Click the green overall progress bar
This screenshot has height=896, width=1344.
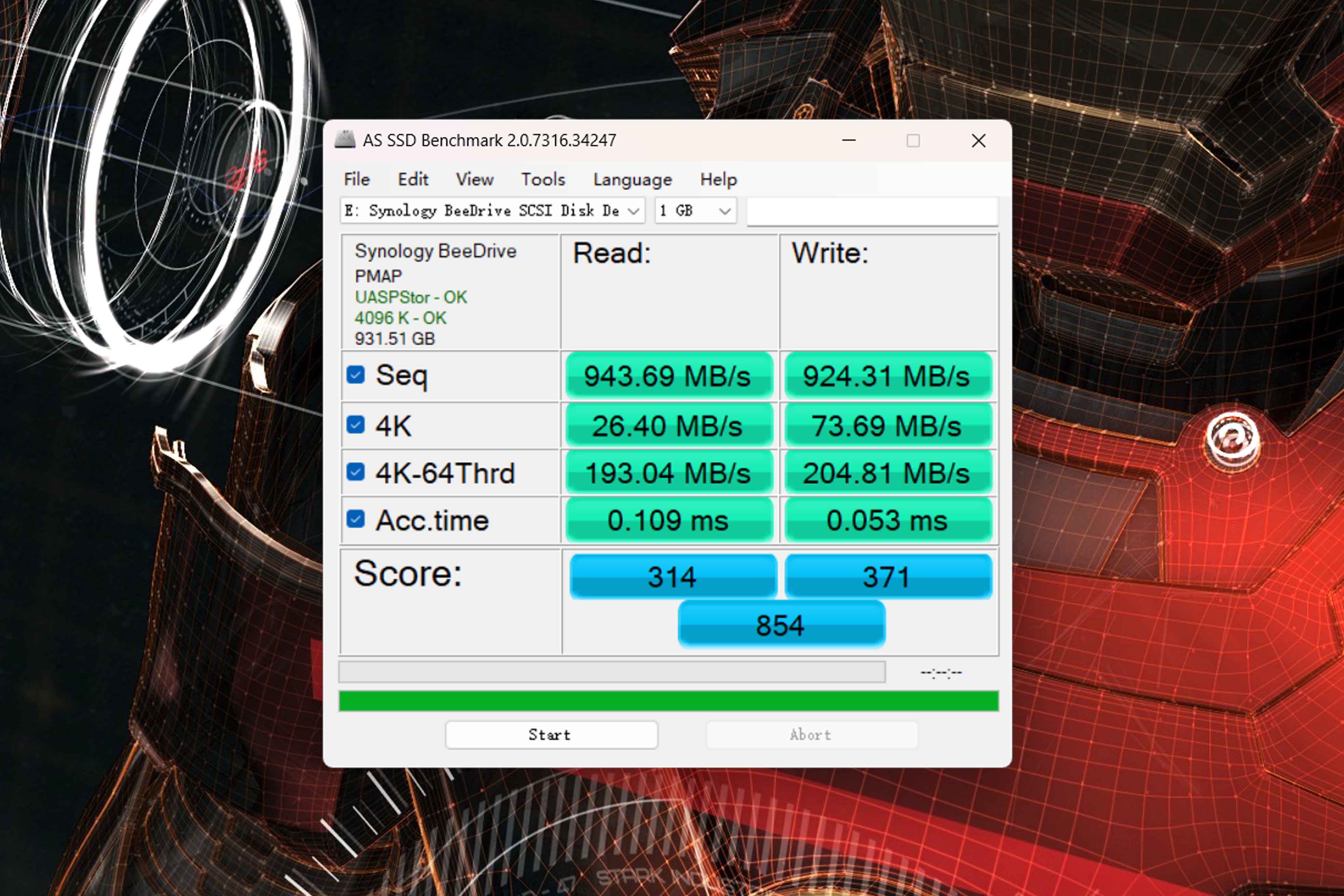tap(669, 701)
